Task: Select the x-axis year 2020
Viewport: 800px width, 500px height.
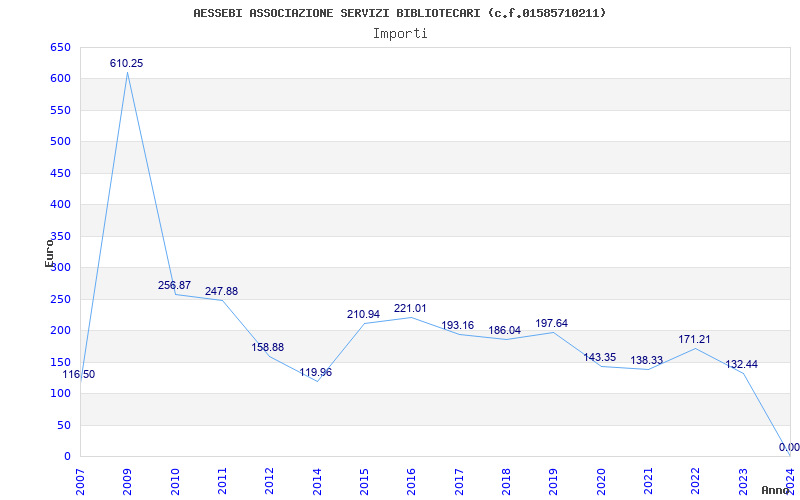Action: pos(601,482)
